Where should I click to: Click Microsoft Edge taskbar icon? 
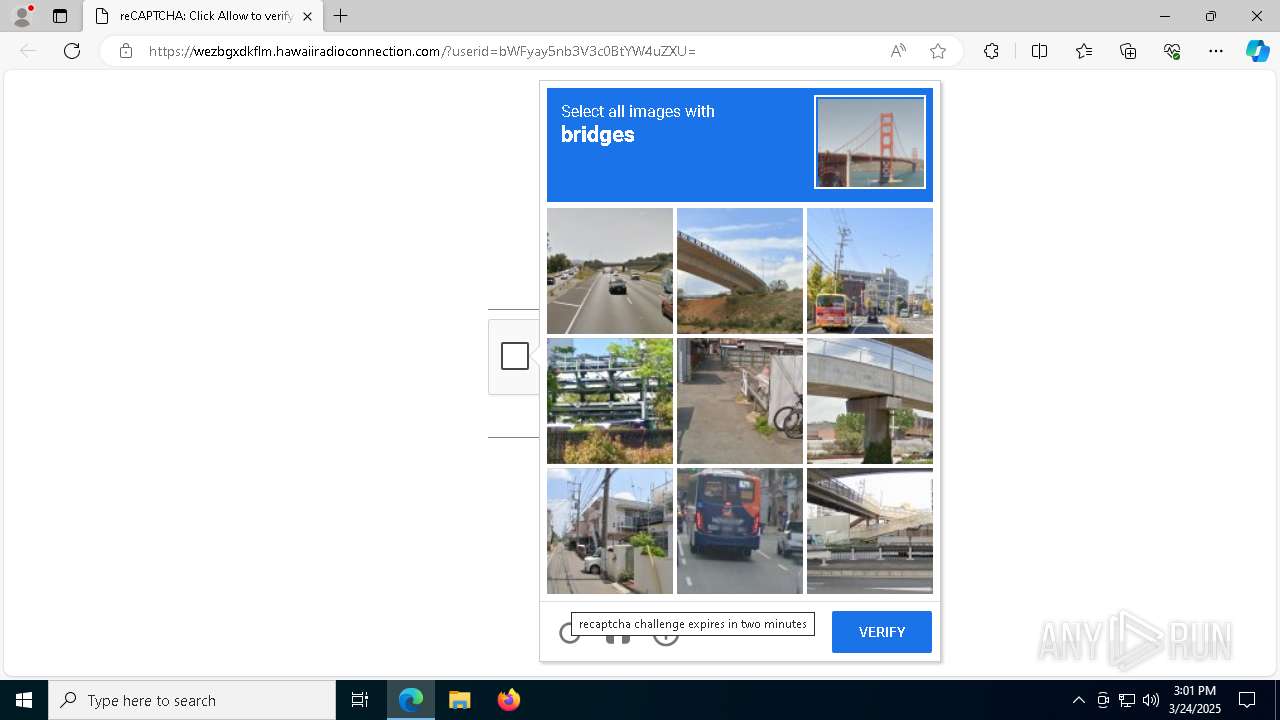(x=411, y=700)
